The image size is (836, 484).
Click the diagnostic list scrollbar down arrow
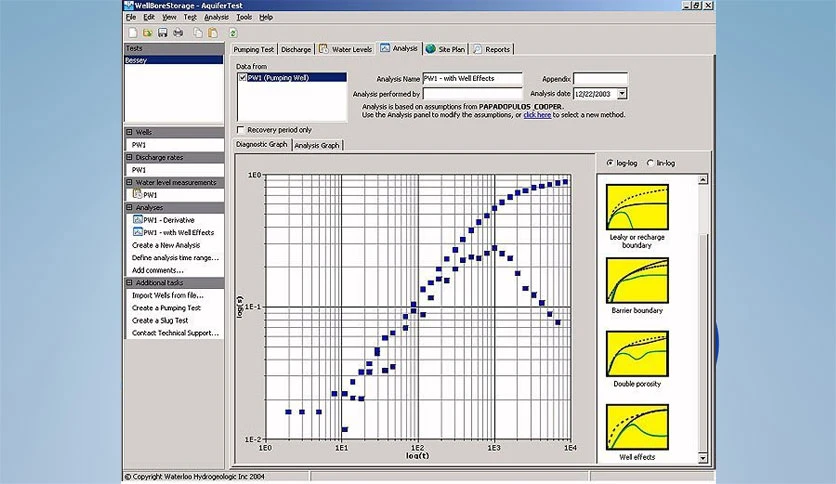click(x=703, y=458)
